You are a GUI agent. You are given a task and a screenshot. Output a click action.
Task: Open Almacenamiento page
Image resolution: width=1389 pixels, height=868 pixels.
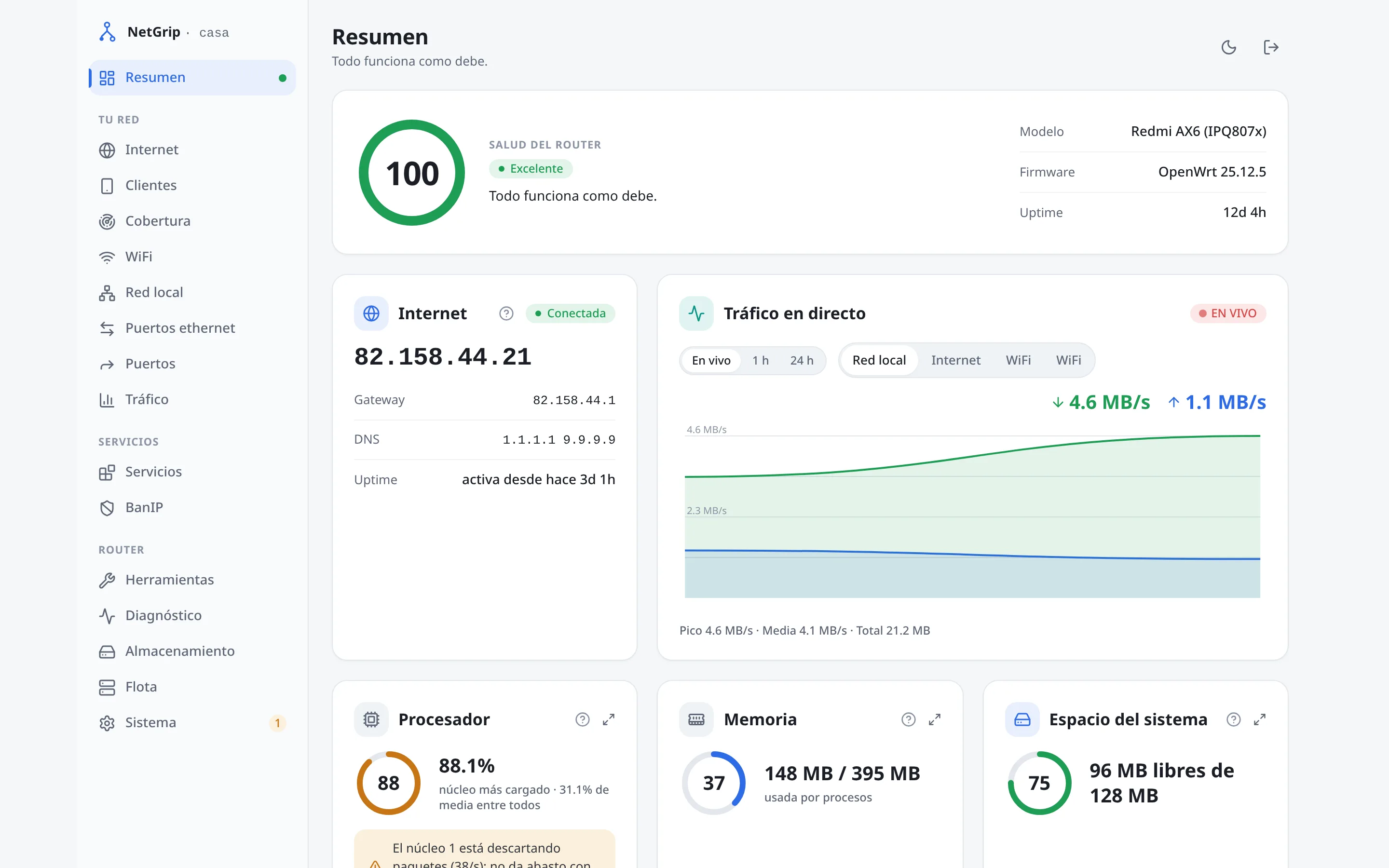tap(192, 651)
